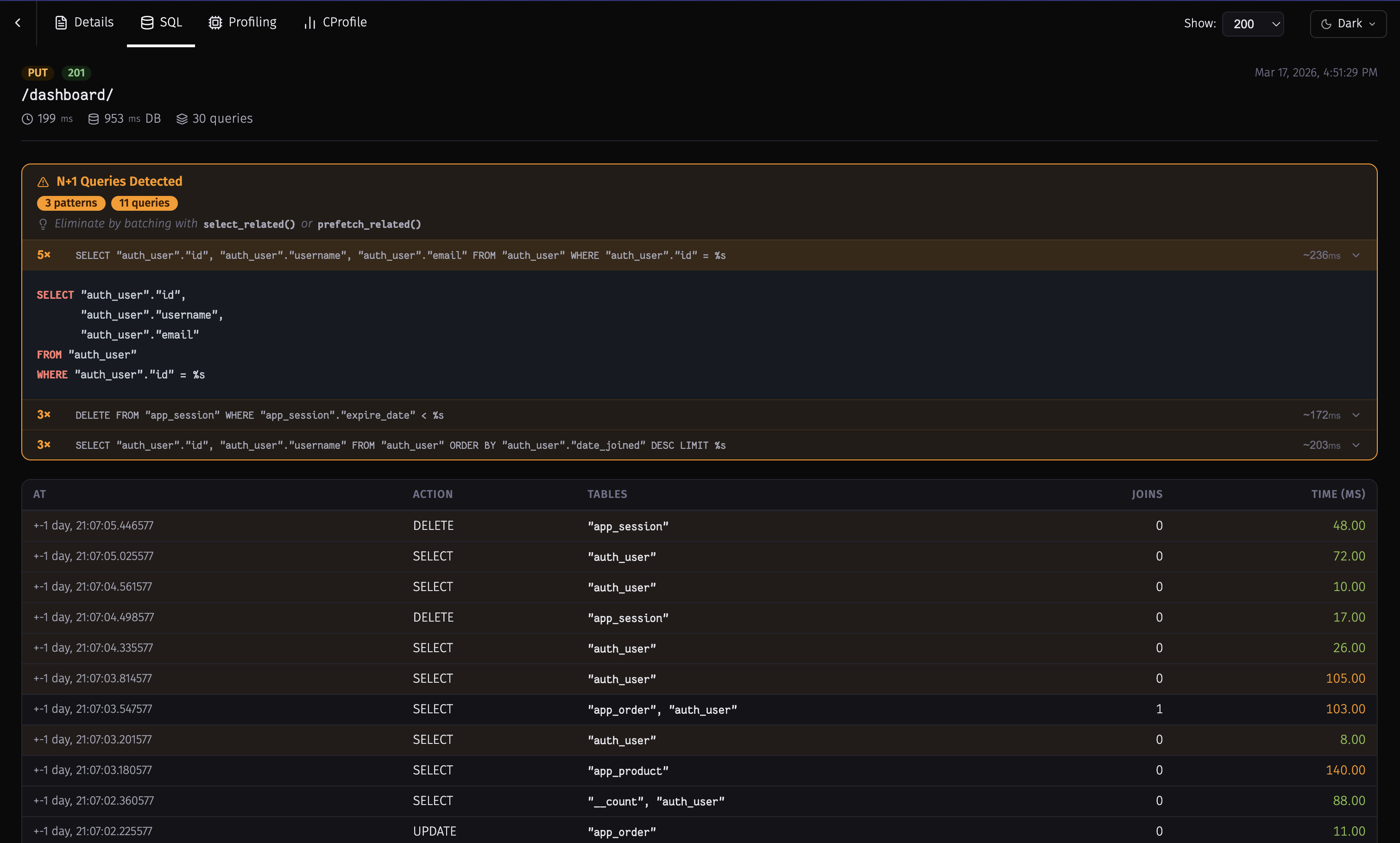Image resolution: width=1400 pixels, height=843 pixels.
Task: Click the Profiling chip icon
Action: click(x=215, y=23)
